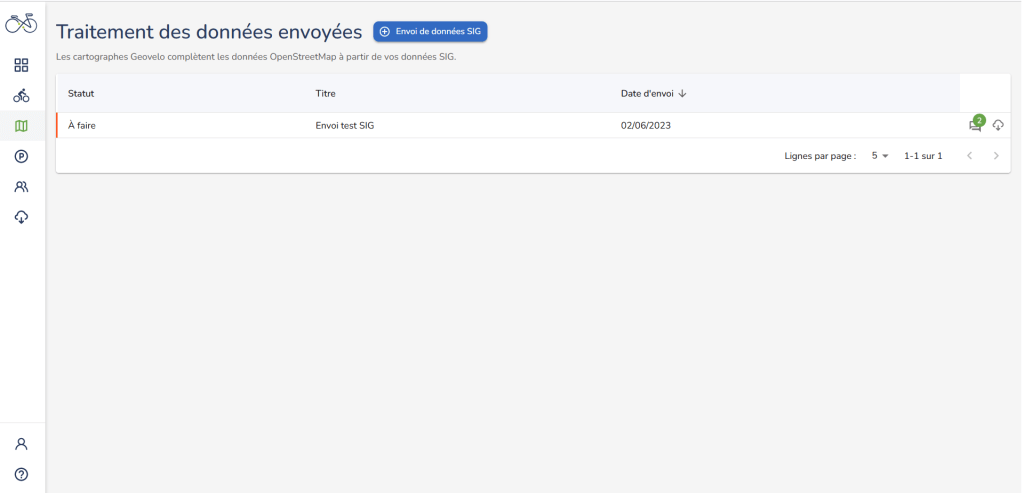The width and height of the screenshot is (1024, 493).
Task: Open the cyclist icon in sidebar
Action: pyautogui.click(x=22, y=95)
